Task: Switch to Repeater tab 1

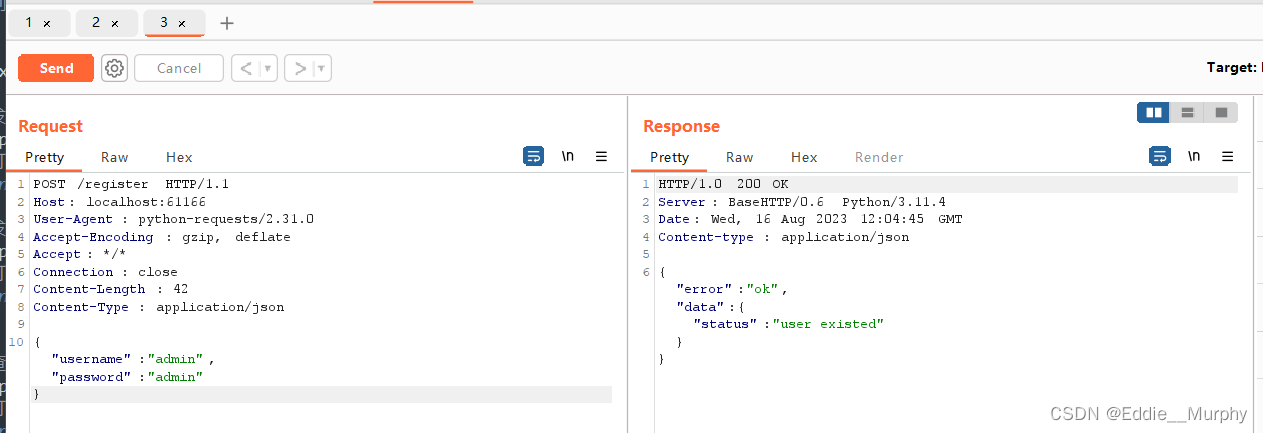Action: coord(30,22)
